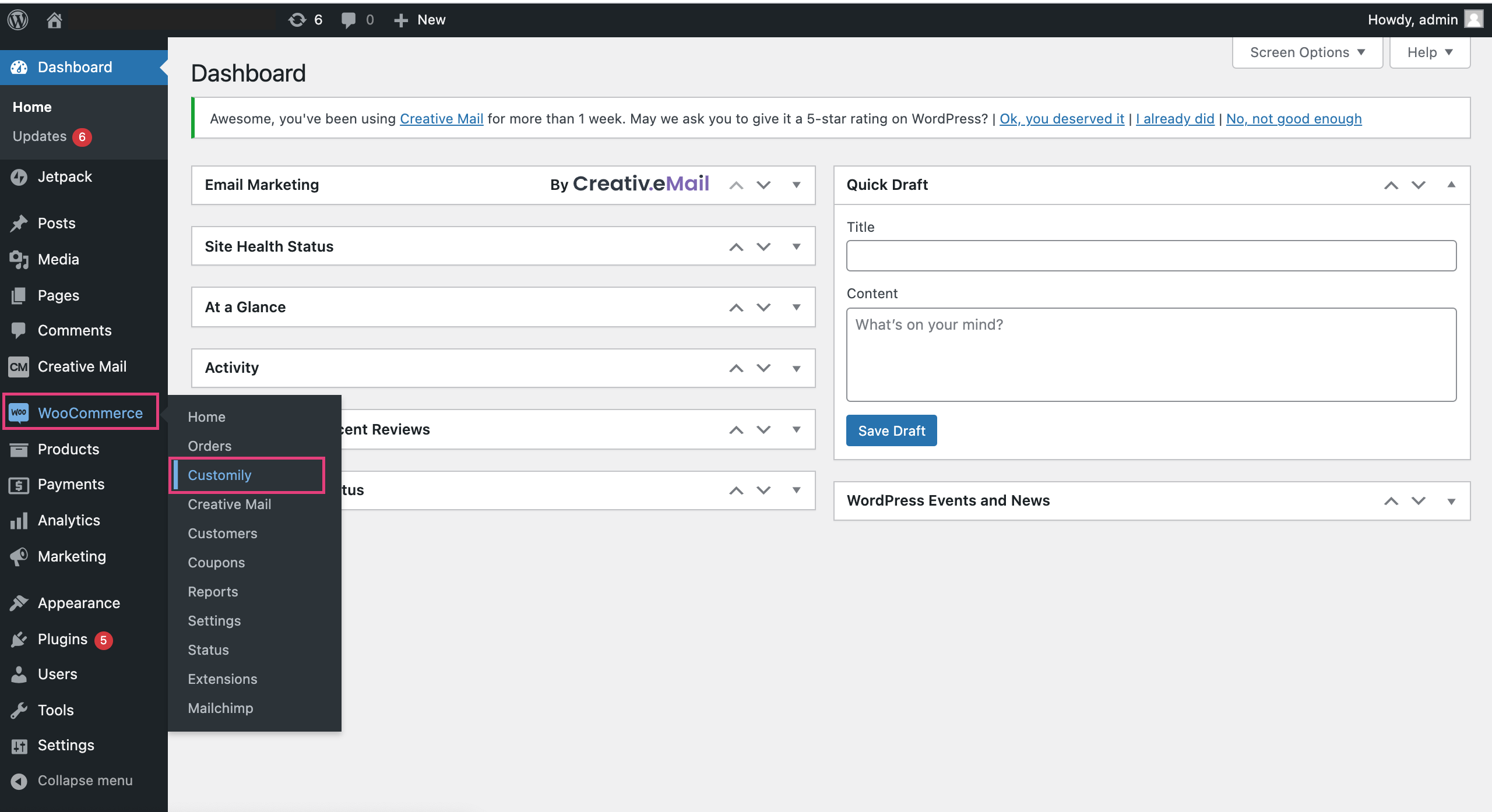Open Analytics via the bar chart icon
Viewport: 1492px width, 812px height.
(x=18, y=520)
